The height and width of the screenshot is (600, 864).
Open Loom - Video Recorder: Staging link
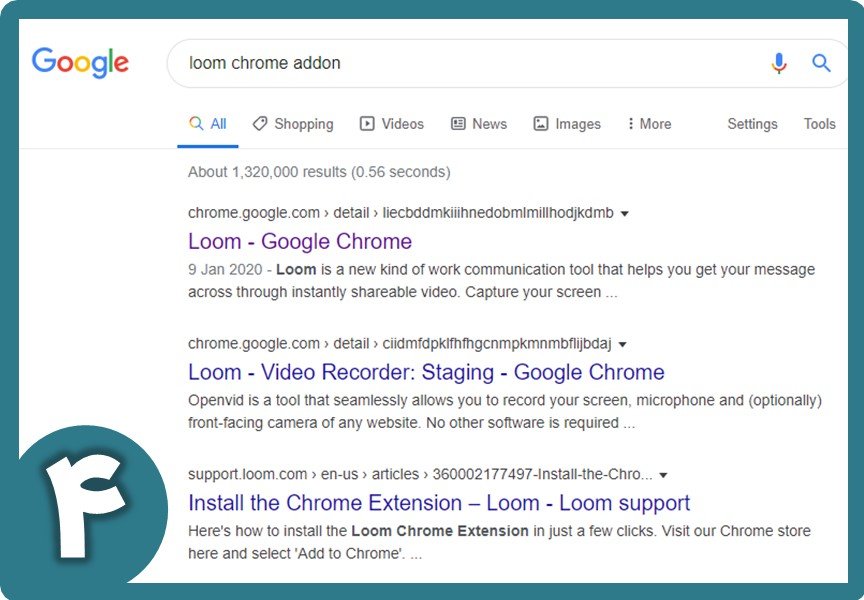426,372
